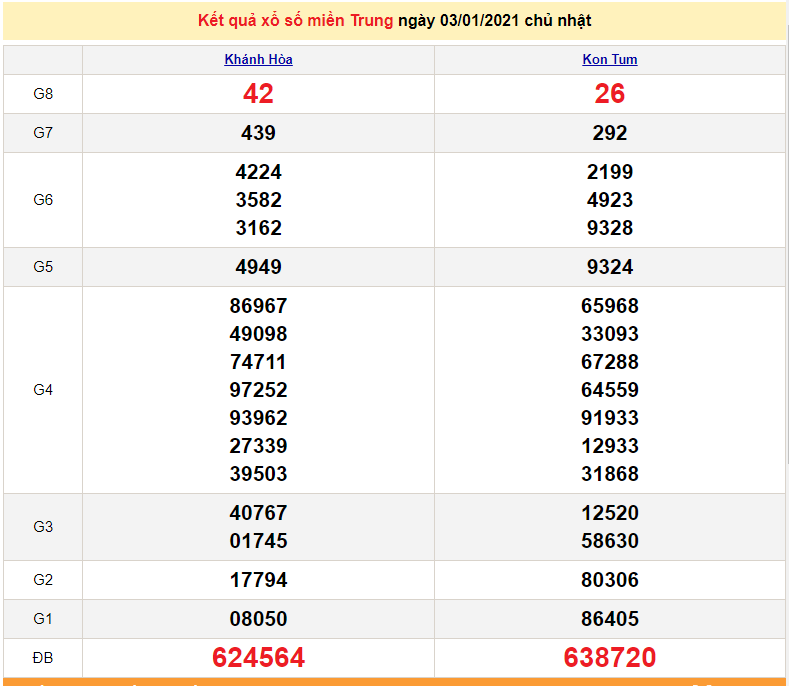Click Khánh Hòa special prize 624564

(x=258, y=657)
